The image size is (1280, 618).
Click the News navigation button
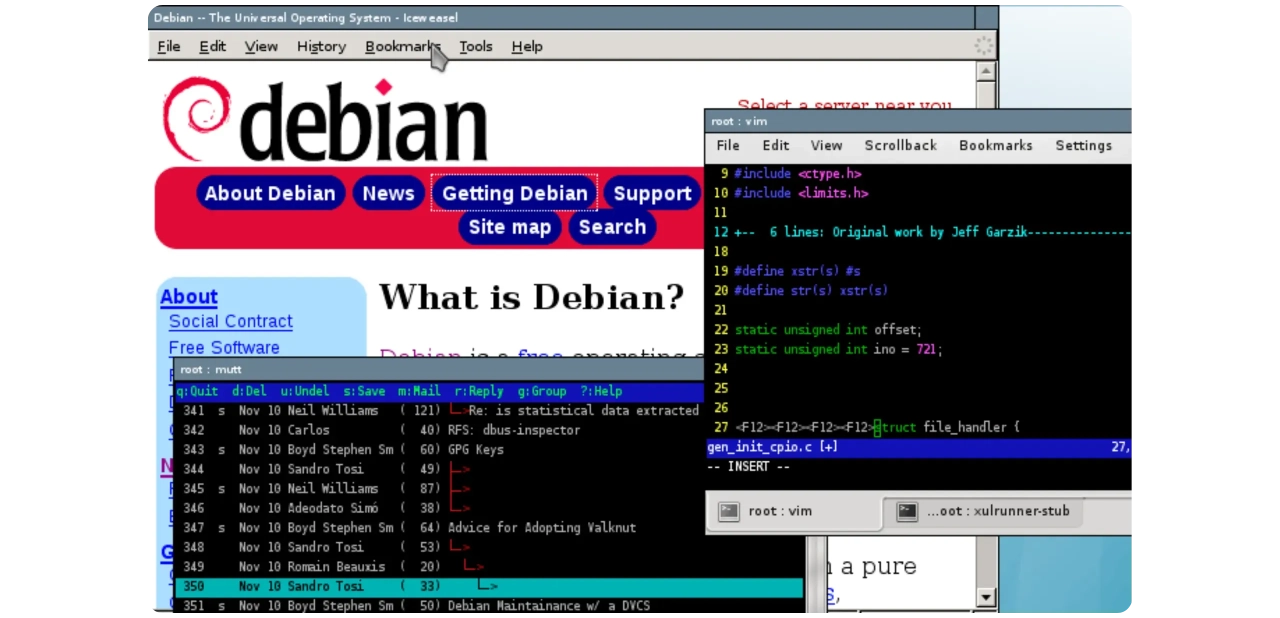[x=388, y=193]
